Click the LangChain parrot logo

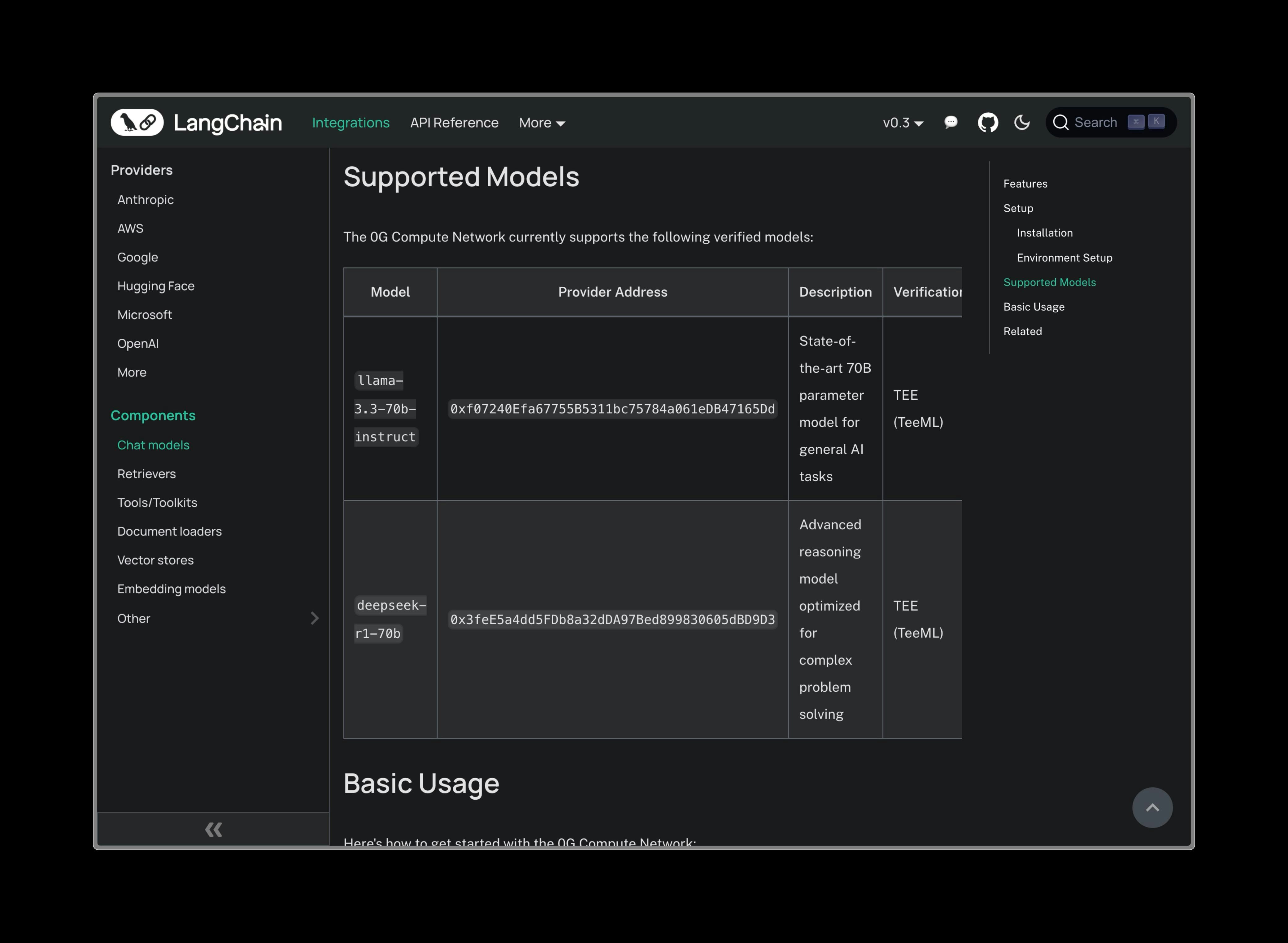(x=137, y=122)
